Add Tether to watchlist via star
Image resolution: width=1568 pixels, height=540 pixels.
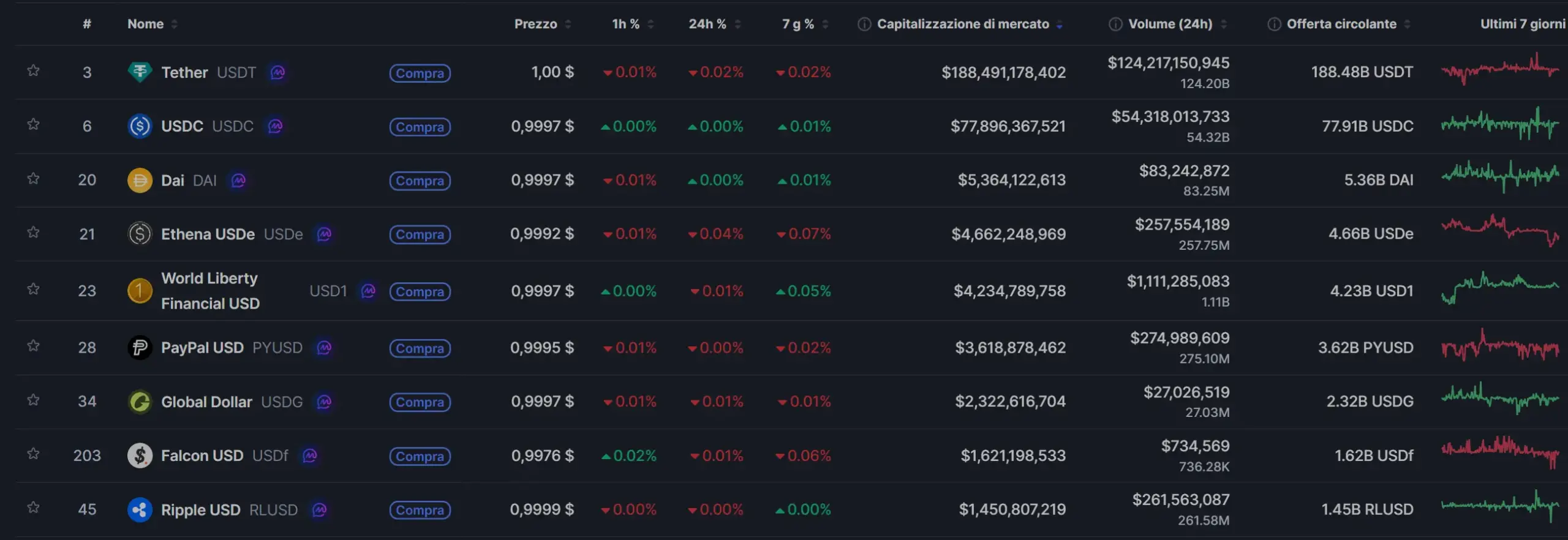tap(34, 71)
